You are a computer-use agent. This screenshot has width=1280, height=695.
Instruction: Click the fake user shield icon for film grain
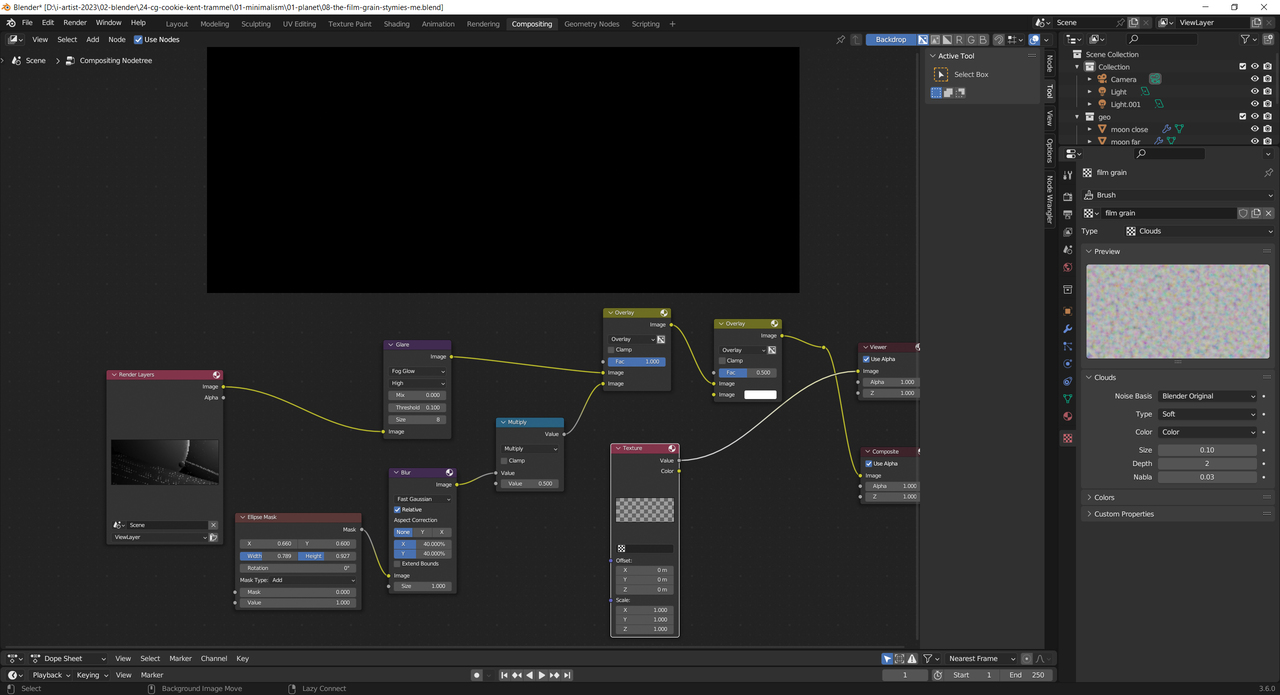pyautogui.click(x=1243, y=213)
